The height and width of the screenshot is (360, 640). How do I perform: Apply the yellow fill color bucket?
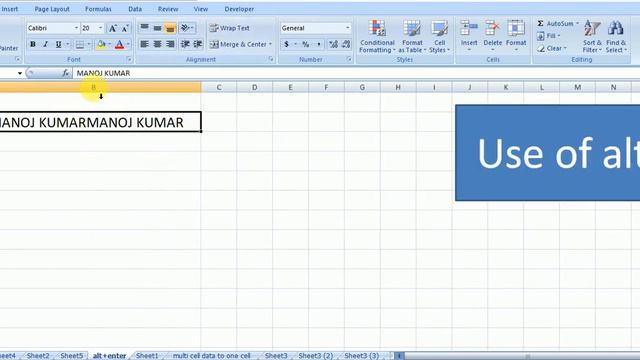click(x=101, y=44)
